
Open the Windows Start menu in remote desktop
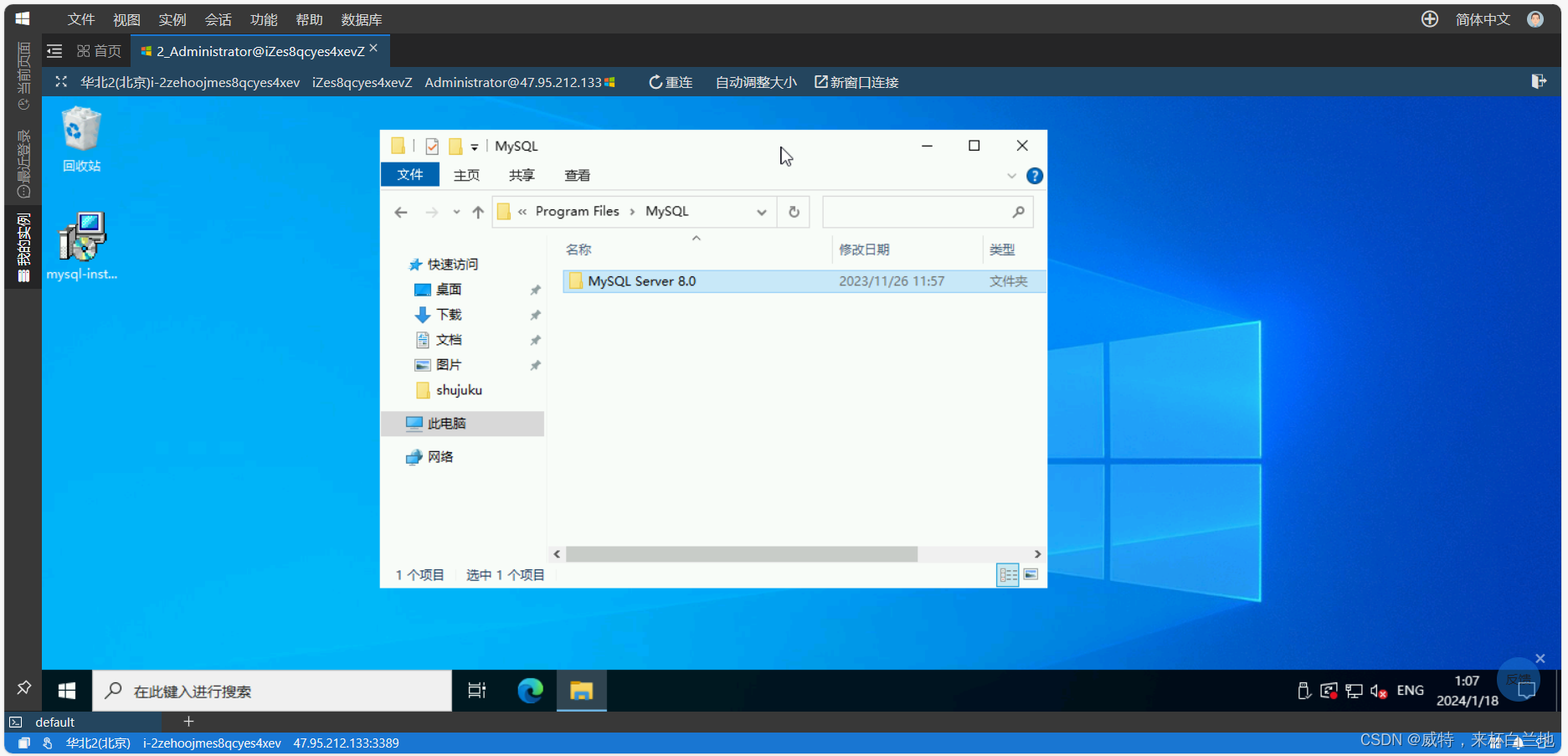[67, 691]
